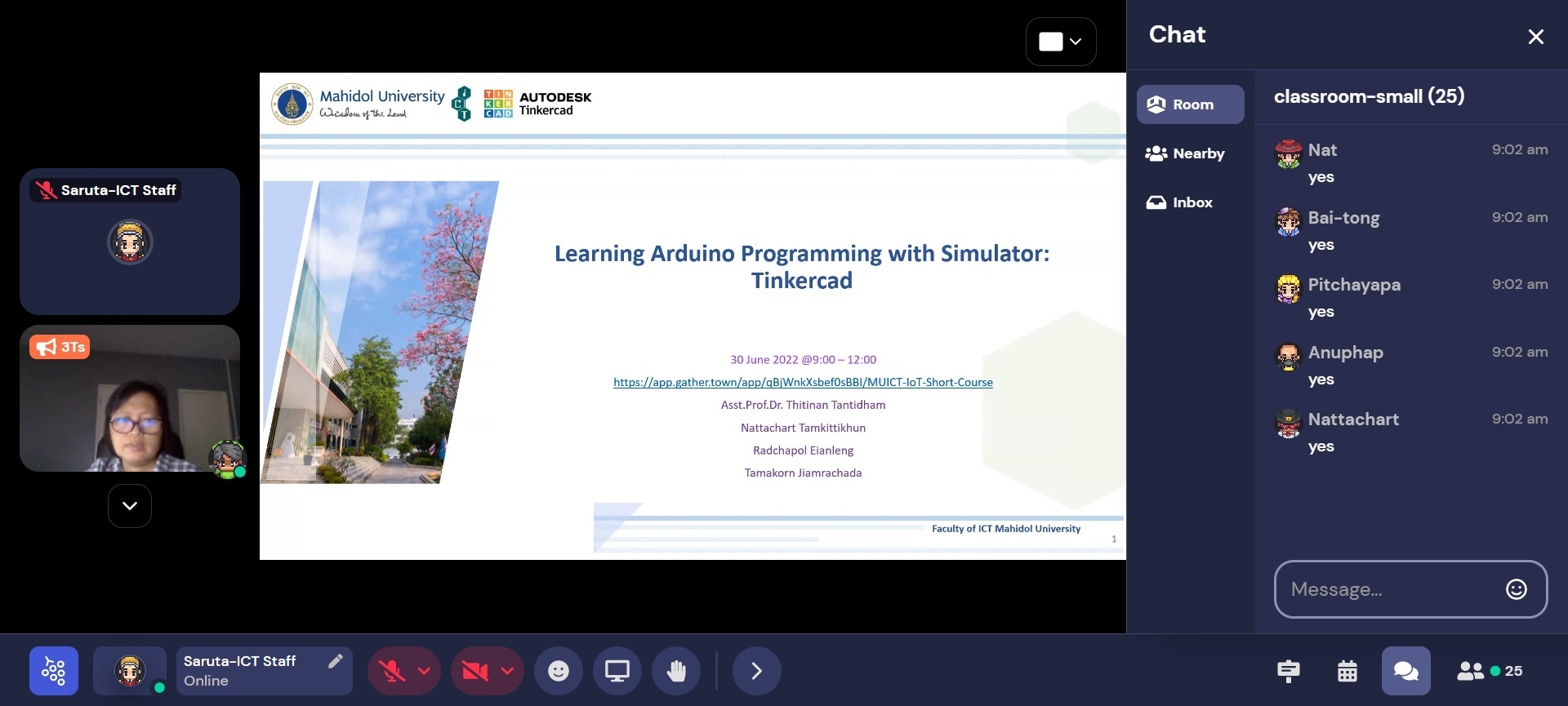
Task: Open the calendar icon in bottom bar
Action: [x=1347, y=671]
